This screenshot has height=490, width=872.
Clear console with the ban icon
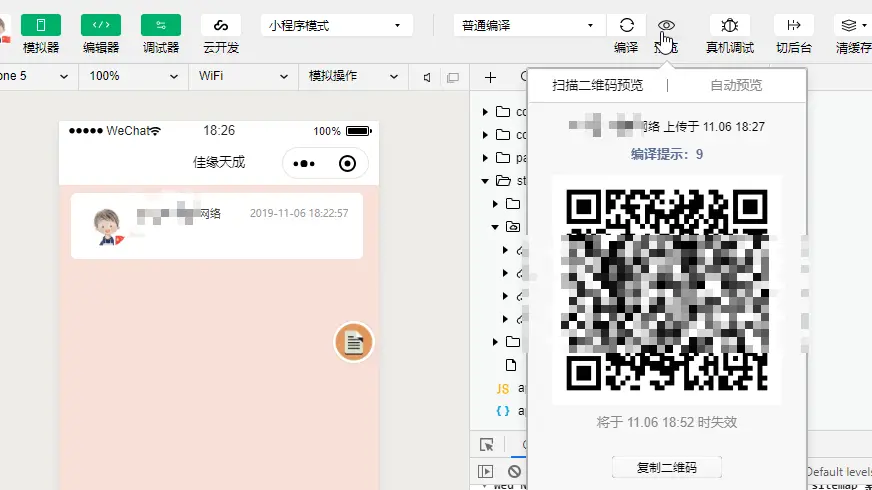(514, 472)
